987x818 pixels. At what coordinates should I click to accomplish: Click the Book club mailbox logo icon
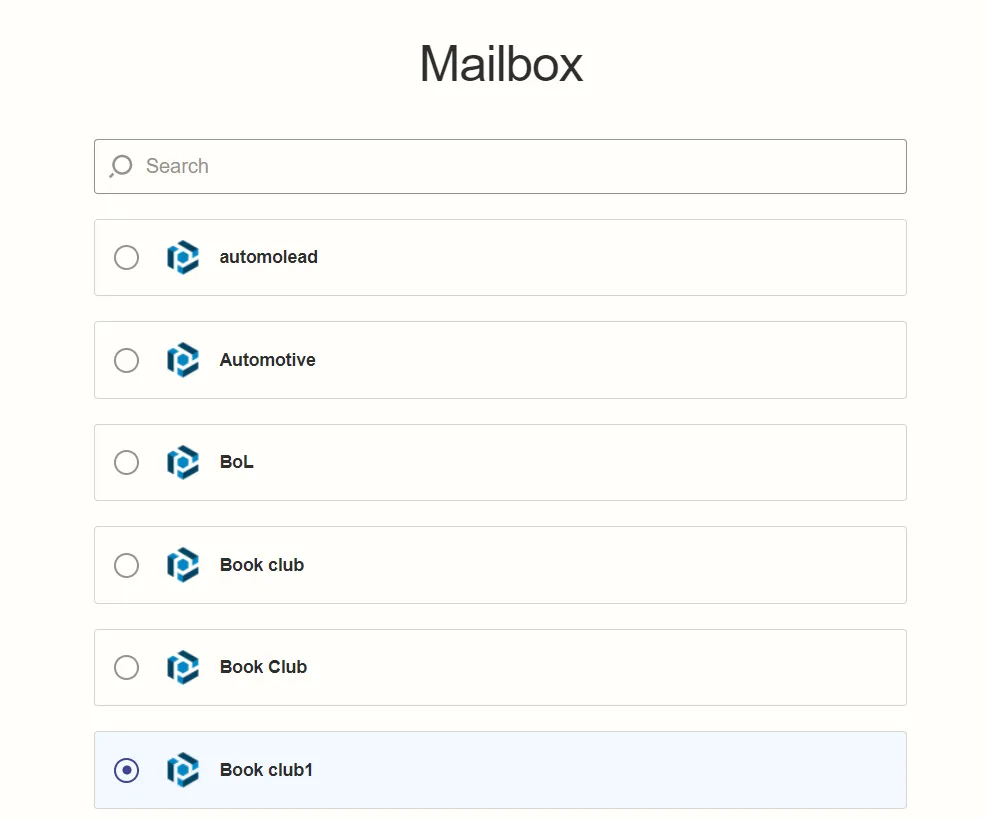(183, 565)
